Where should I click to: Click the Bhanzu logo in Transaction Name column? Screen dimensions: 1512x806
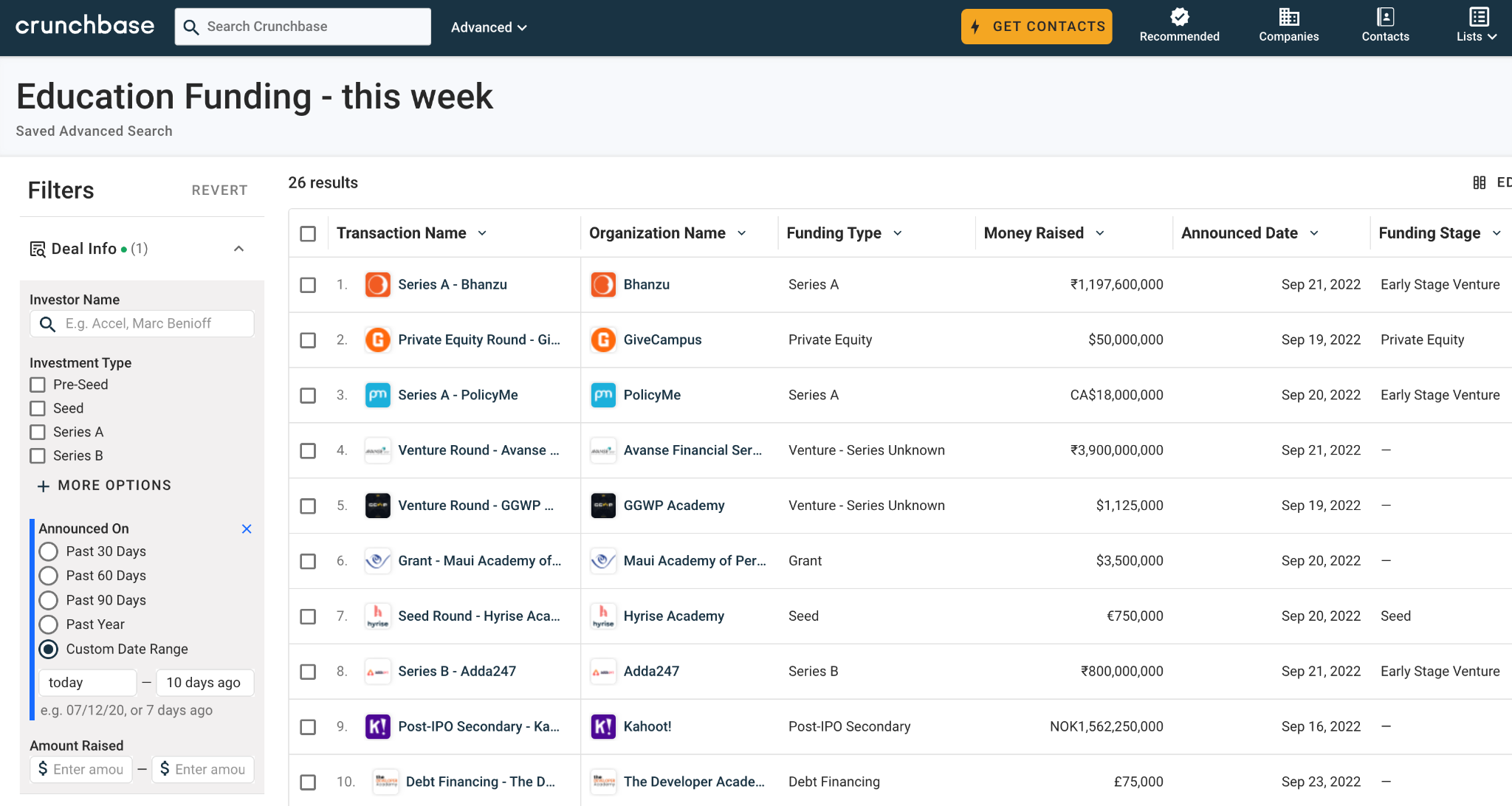pyautogui.click(x=378, y=285)
